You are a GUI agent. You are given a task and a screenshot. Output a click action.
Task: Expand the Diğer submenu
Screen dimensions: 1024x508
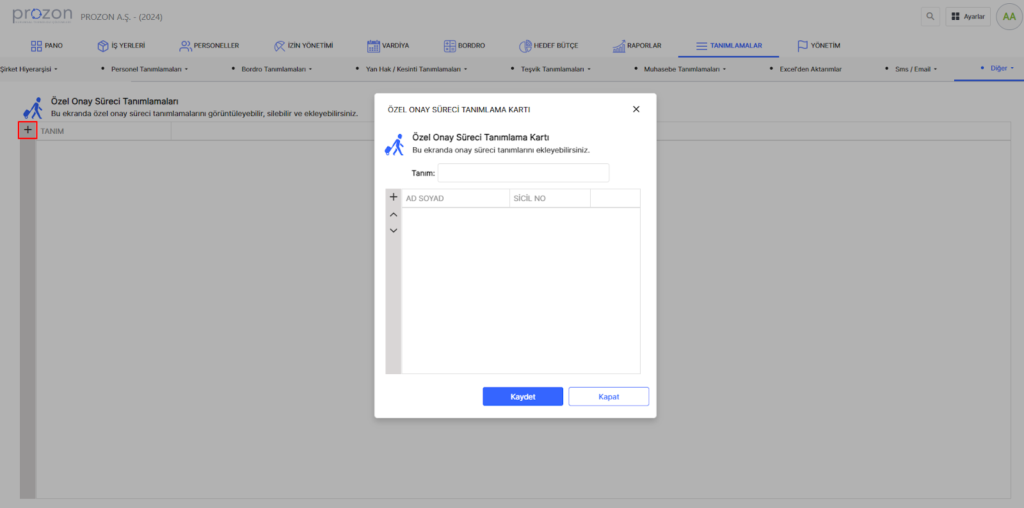(1001, 69)
